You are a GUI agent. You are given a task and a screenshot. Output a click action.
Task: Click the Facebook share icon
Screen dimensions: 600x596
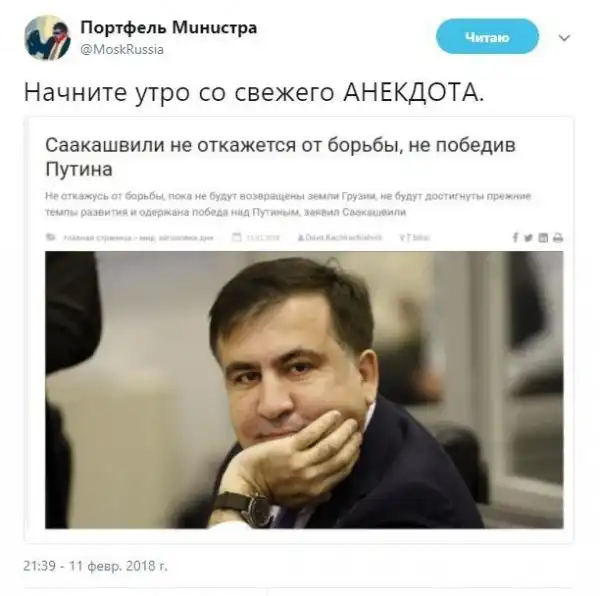tap(515, 238)
